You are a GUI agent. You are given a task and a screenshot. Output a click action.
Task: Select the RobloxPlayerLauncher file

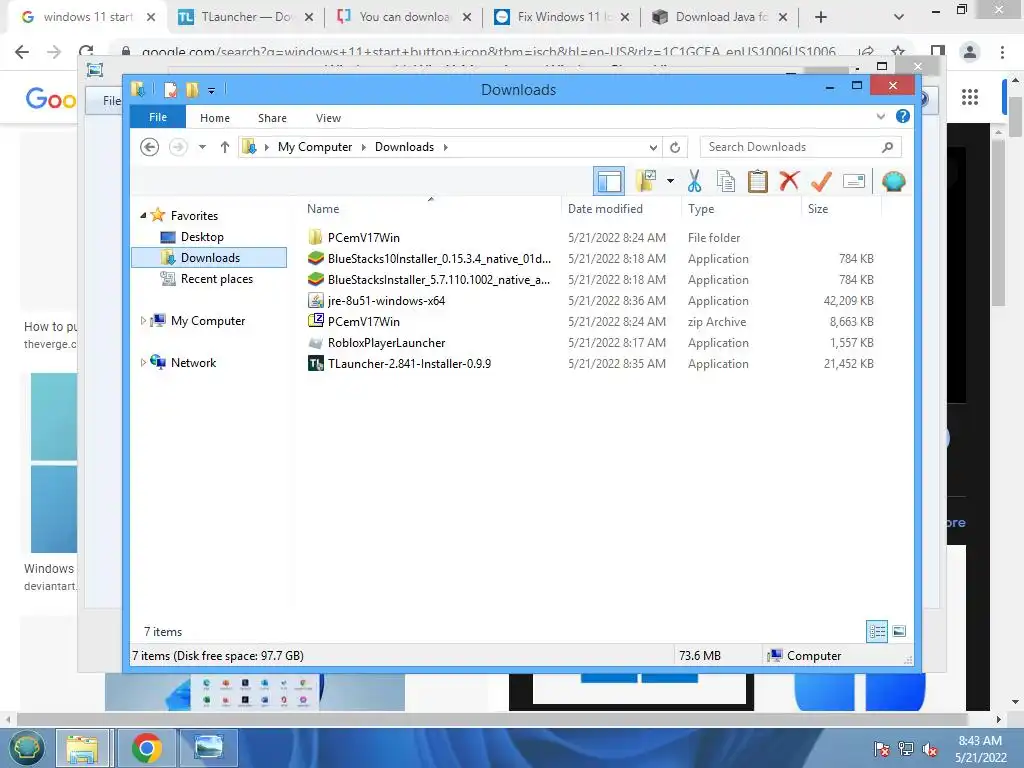coord(590,343)
